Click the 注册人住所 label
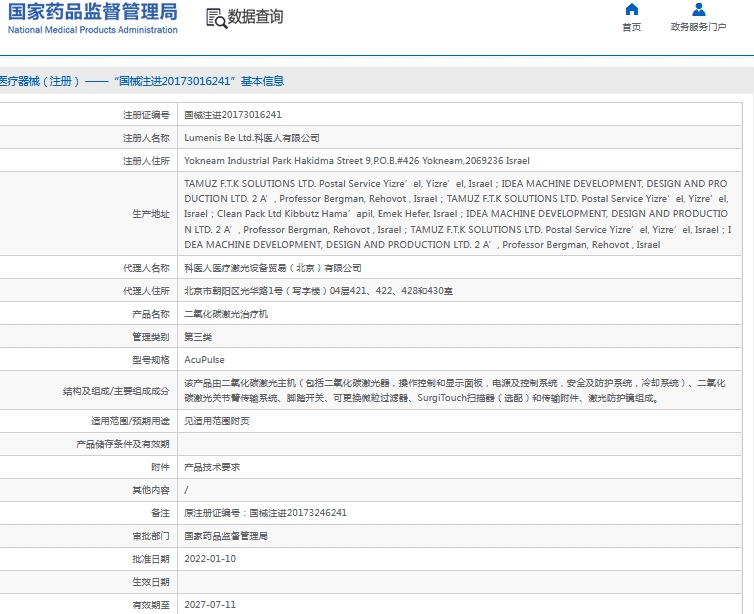Viewport: 754px width, 614px height. pyautogui.click(x=146, y=161)
